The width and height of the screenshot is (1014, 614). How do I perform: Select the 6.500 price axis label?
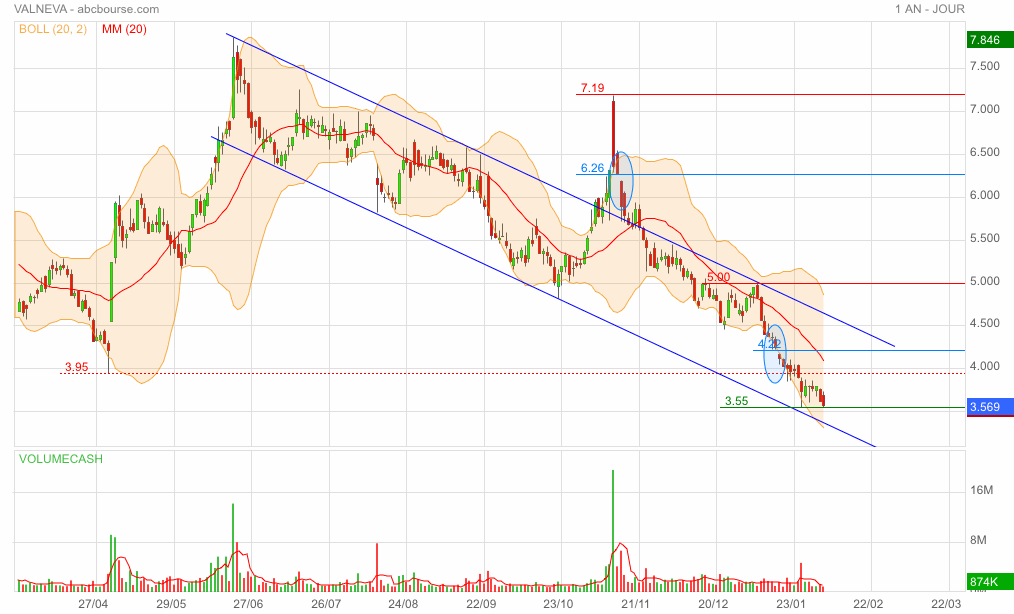[984, 153]
